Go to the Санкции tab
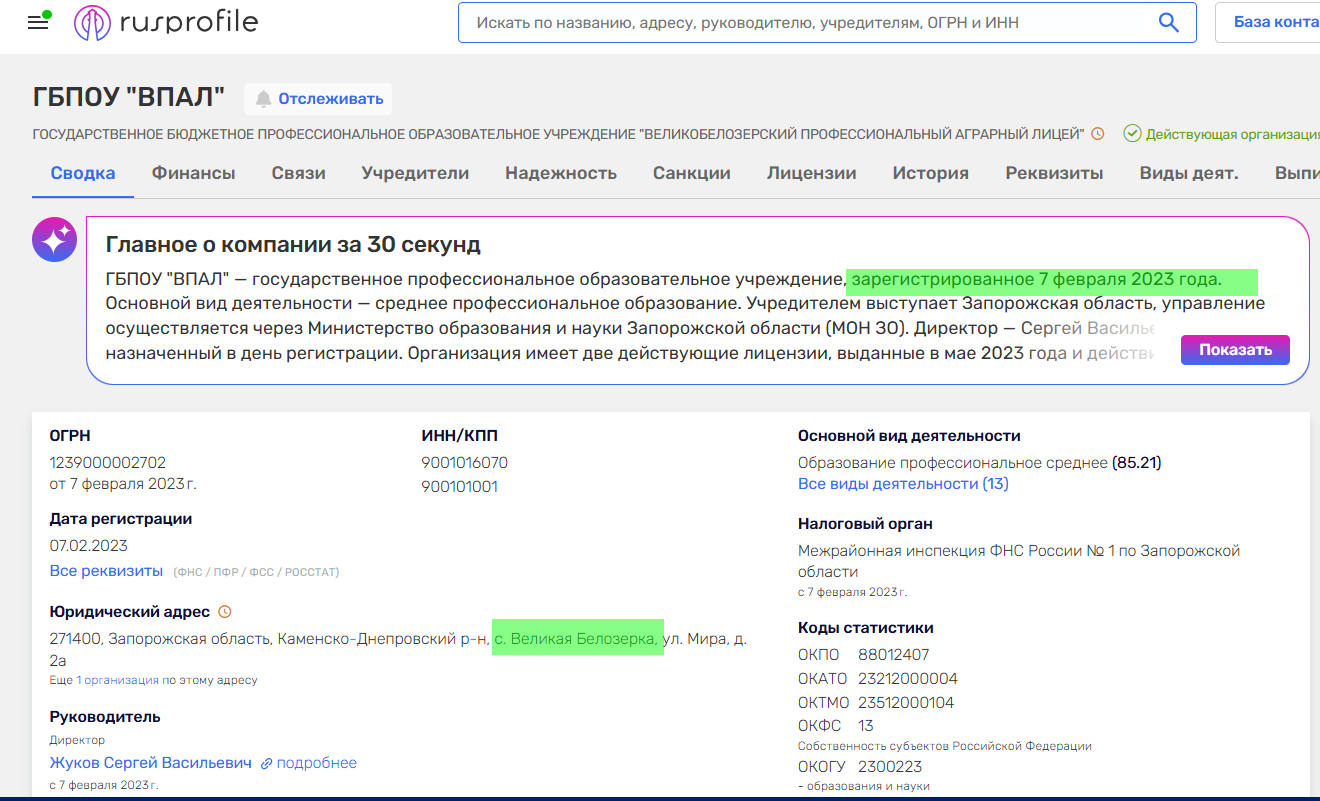 (x=691, y=173)
